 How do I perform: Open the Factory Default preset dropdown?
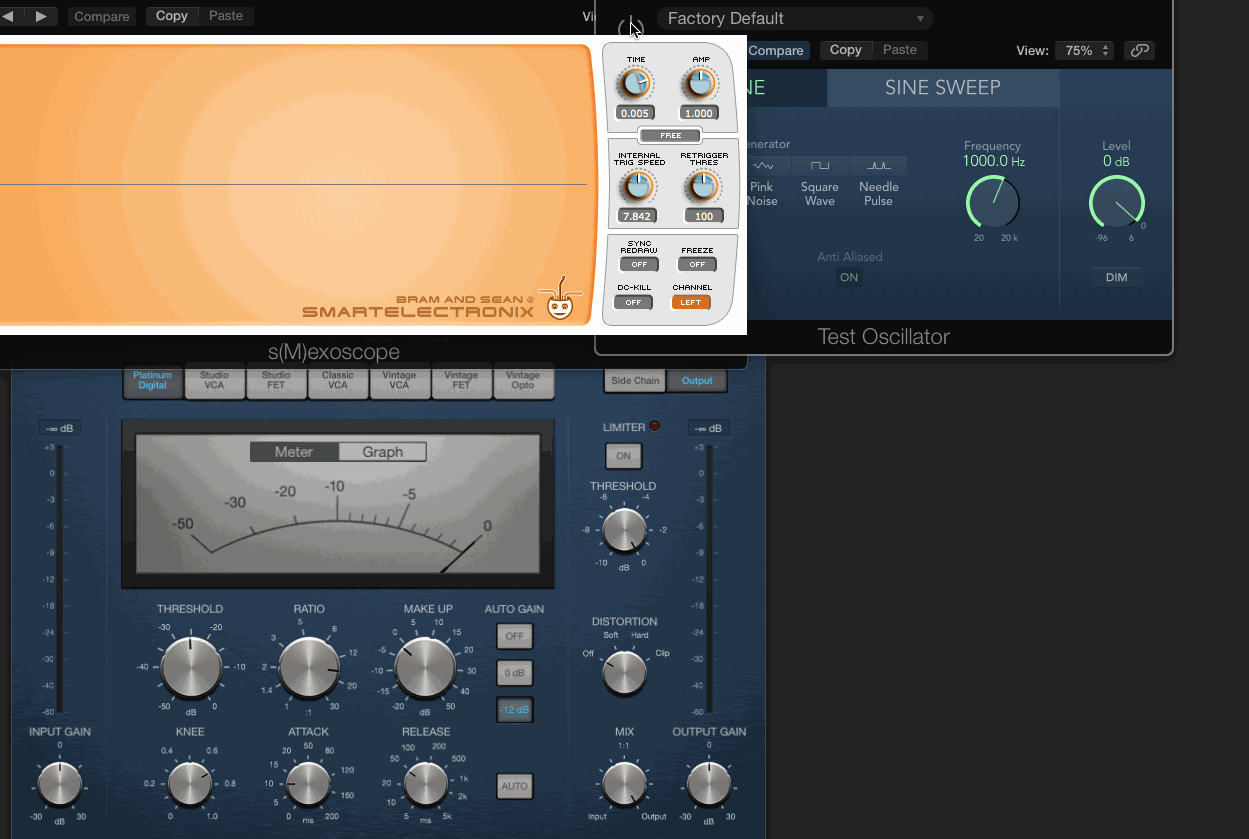(x=795, y=18)
